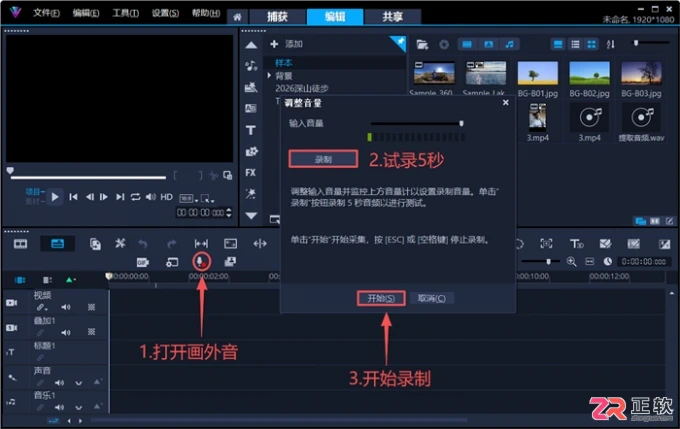
Task: Play the project in the preview
Action: tap(55, 197)
